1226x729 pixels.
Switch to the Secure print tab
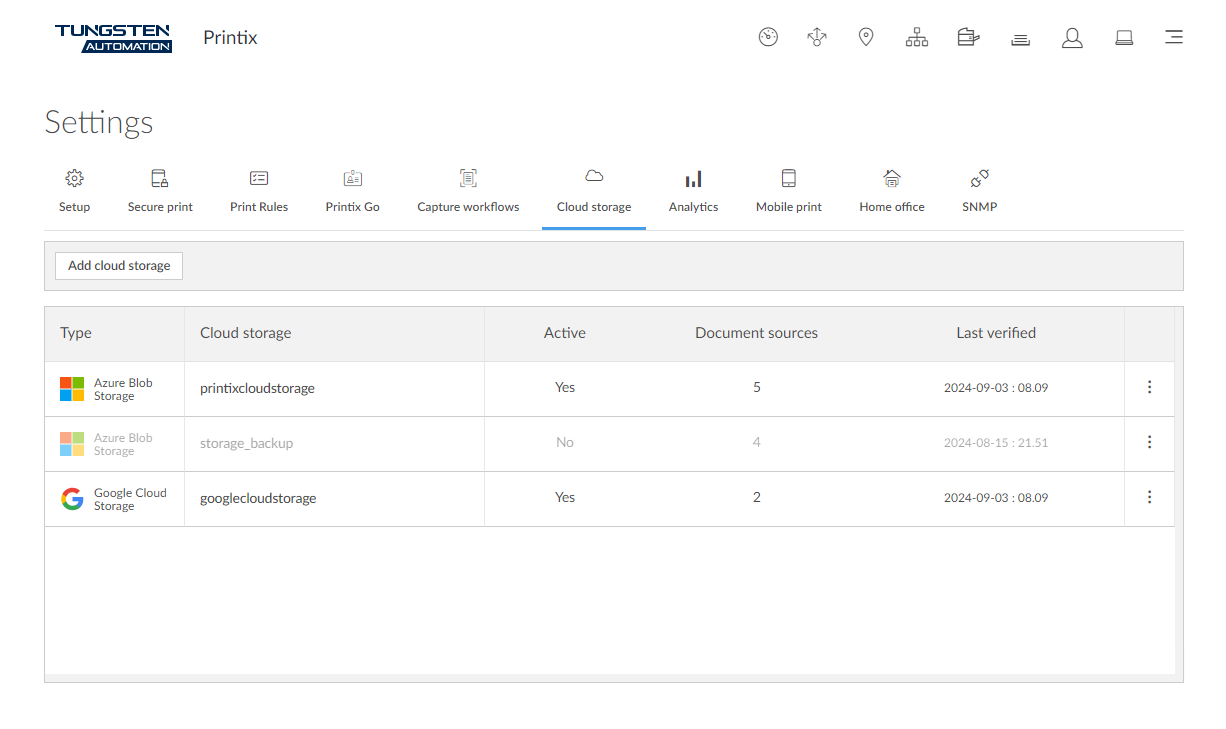click(160, 191)
